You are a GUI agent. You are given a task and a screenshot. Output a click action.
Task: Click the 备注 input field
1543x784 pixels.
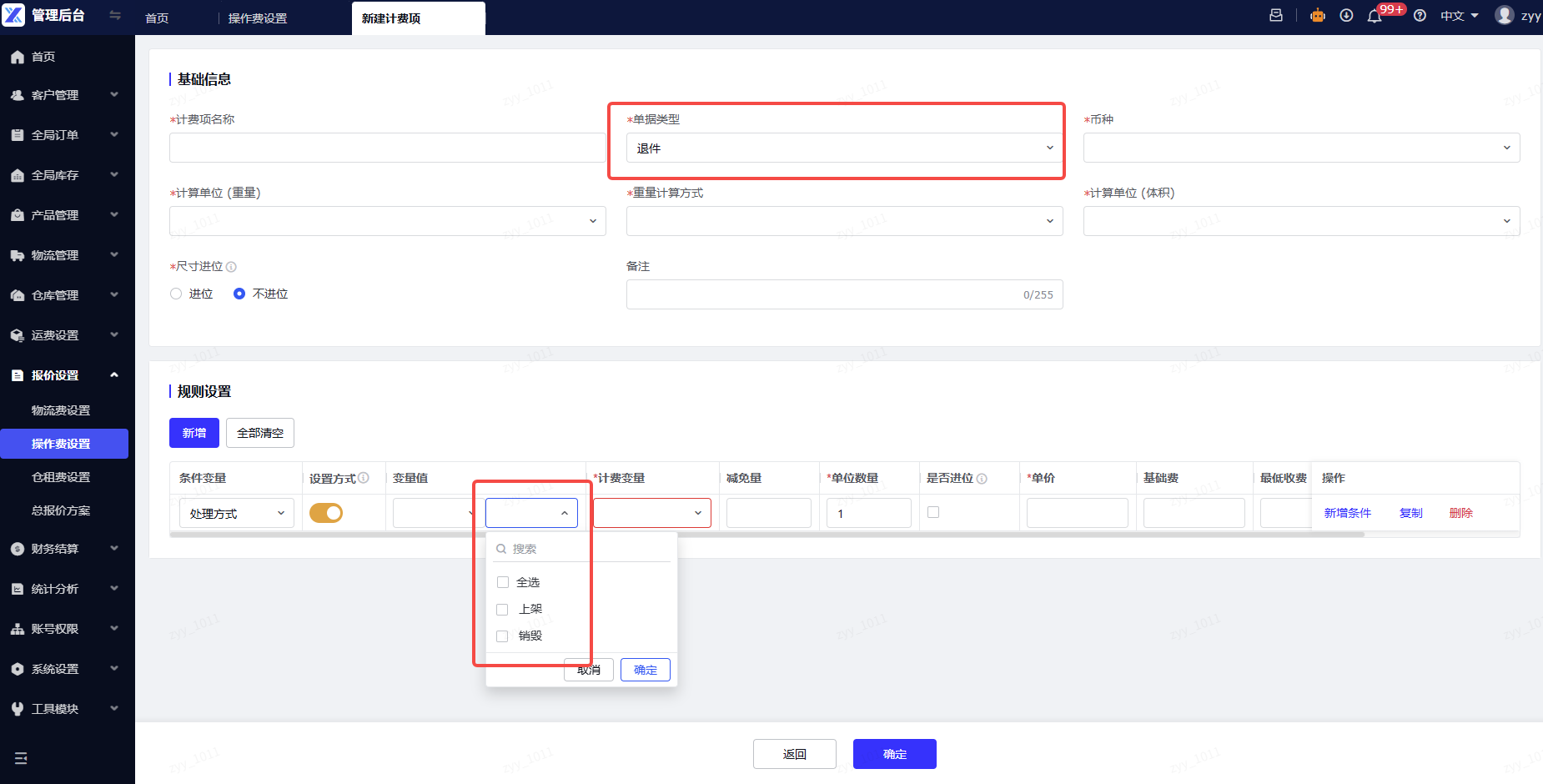[x=845, y=294]
